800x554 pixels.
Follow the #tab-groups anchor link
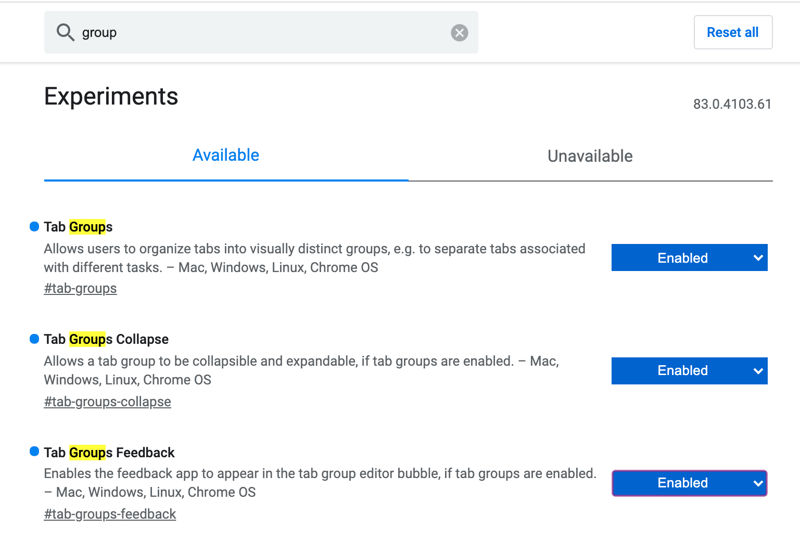80,288
